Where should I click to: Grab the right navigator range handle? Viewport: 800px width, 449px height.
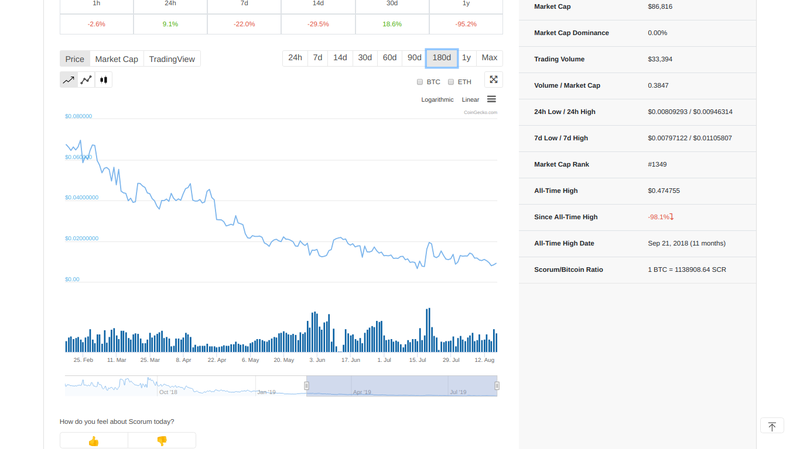496,386
